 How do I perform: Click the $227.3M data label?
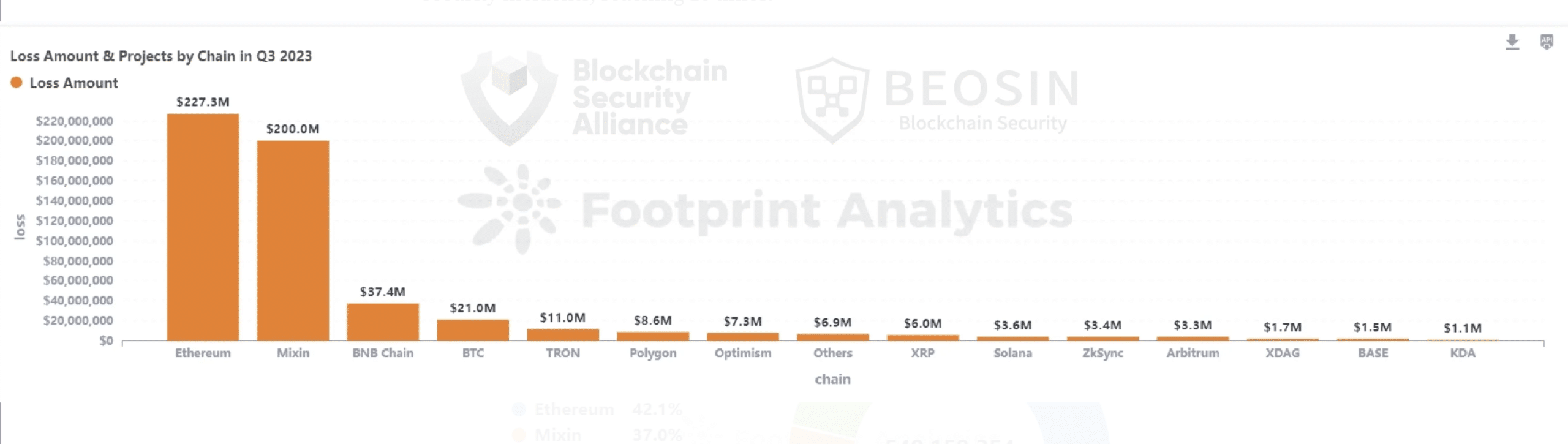(x=203, y=102)
